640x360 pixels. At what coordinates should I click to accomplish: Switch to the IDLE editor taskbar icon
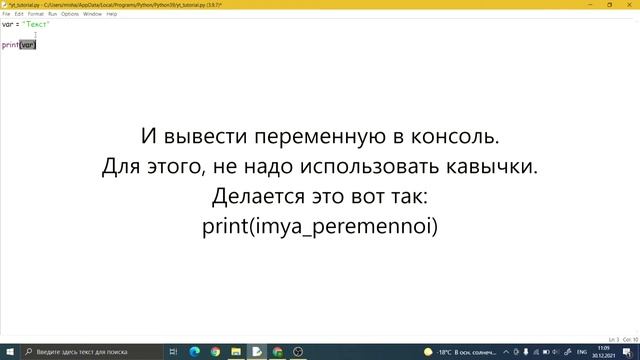[x=257, y=352]
